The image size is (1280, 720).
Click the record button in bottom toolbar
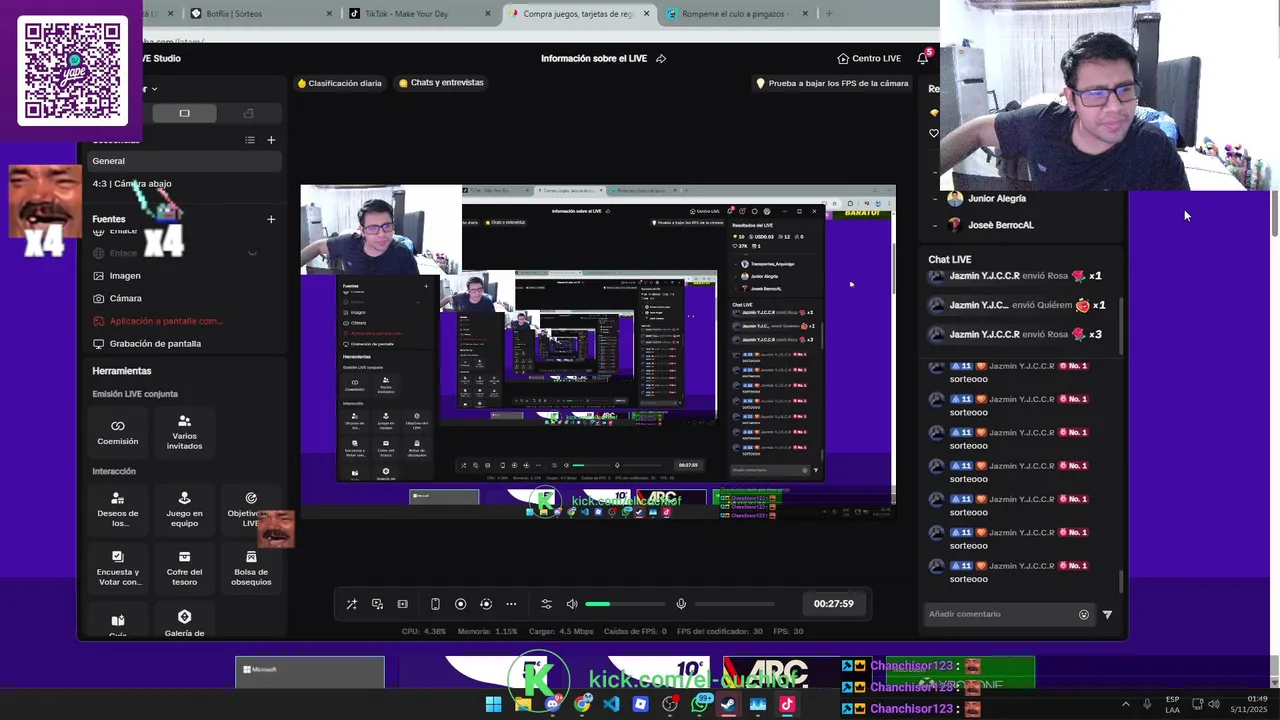[460, 604]
